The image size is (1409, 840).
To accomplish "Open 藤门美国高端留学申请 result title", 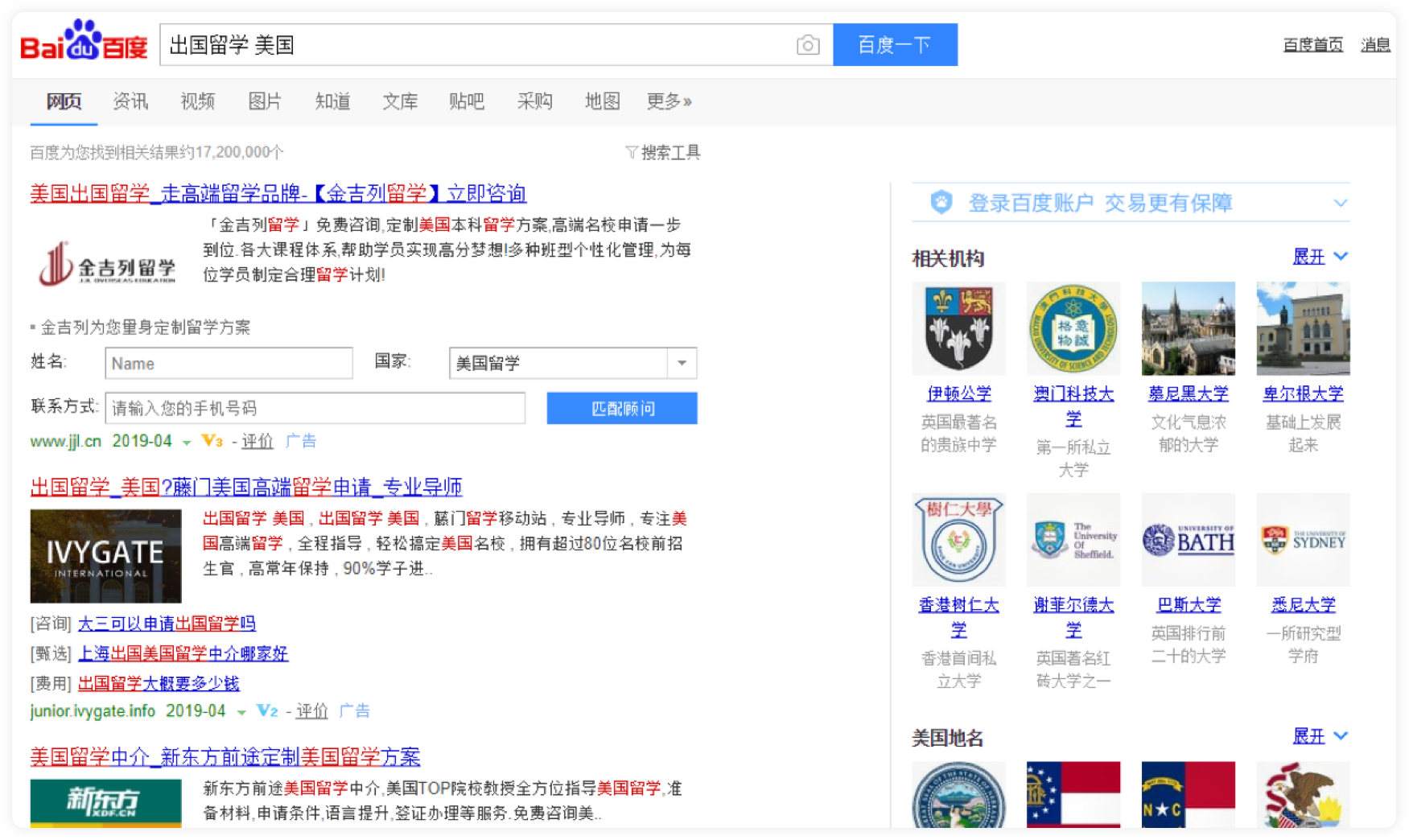I will tap(246, 487).
